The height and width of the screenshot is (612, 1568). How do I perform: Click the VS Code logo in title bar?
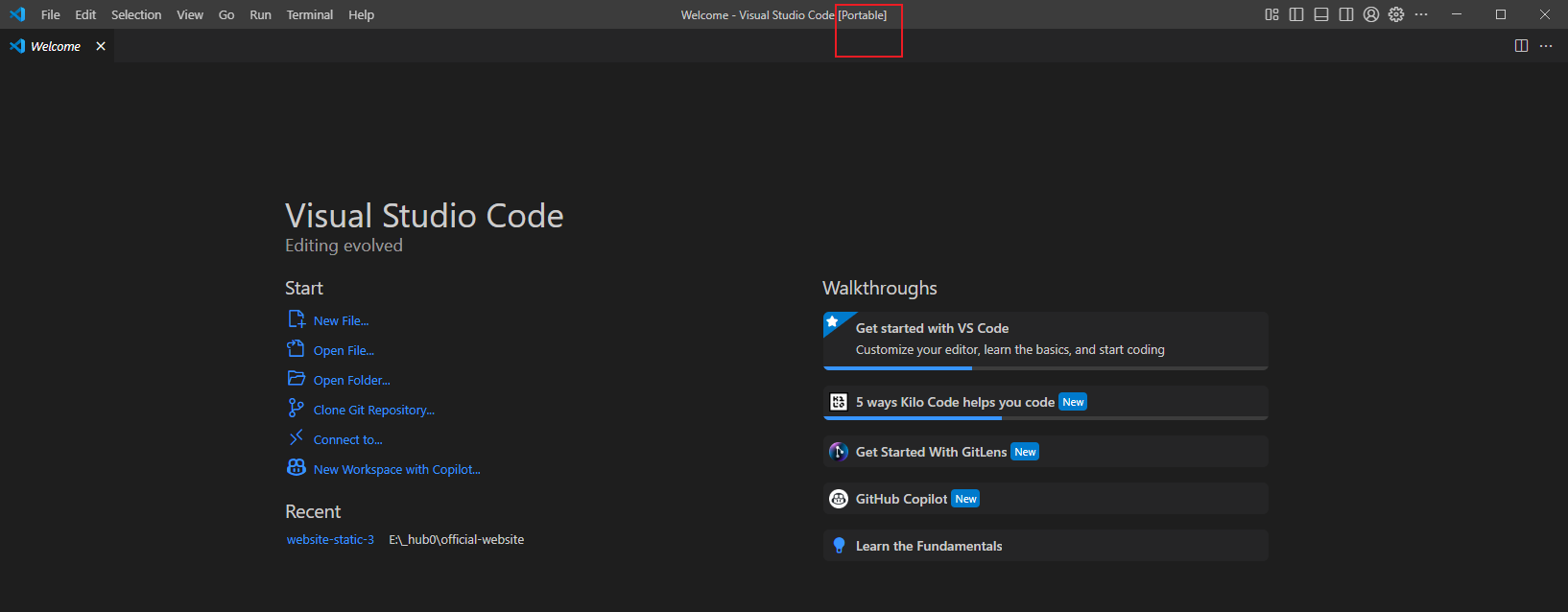[17, 14]
